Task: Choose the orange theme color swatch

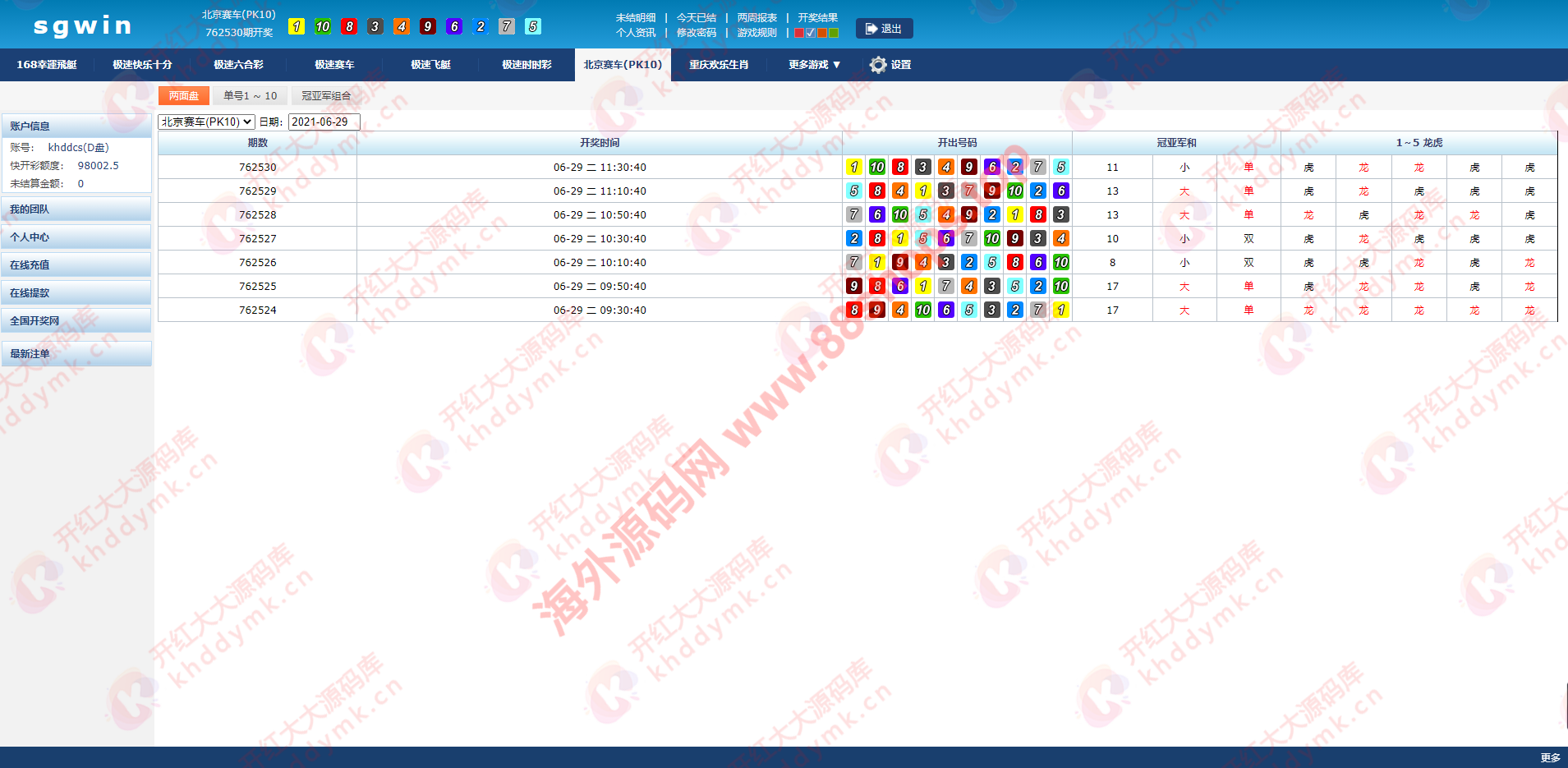Action: click(x=822, y=33)
